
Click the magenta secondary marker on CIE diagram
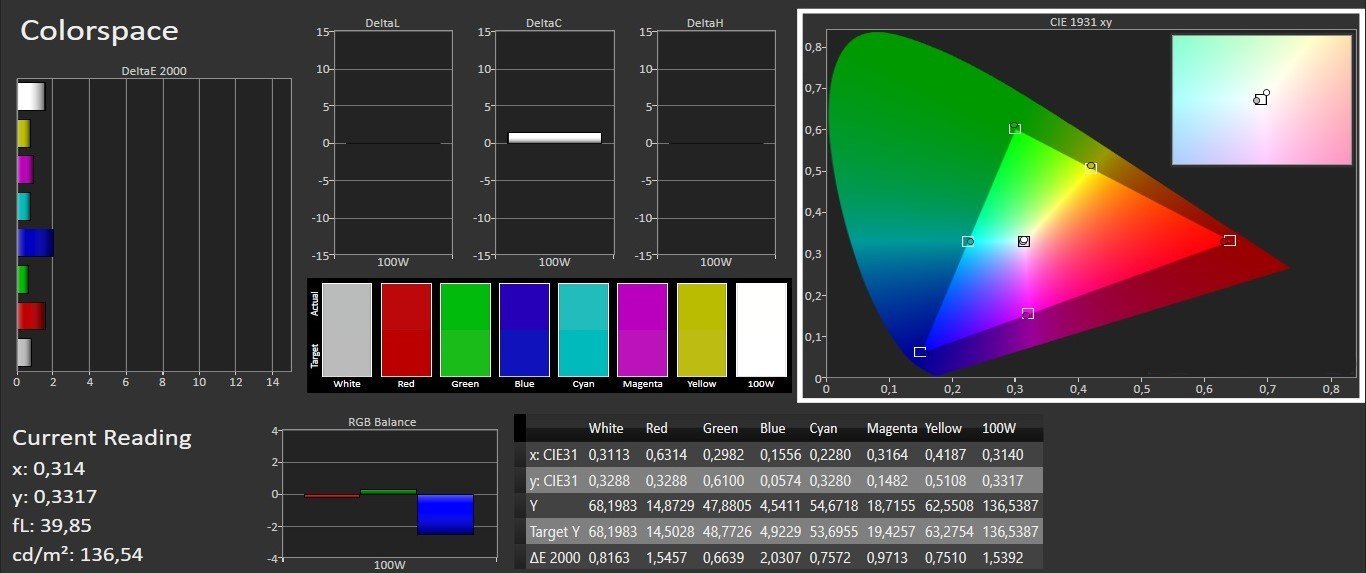click(1028, 314)
